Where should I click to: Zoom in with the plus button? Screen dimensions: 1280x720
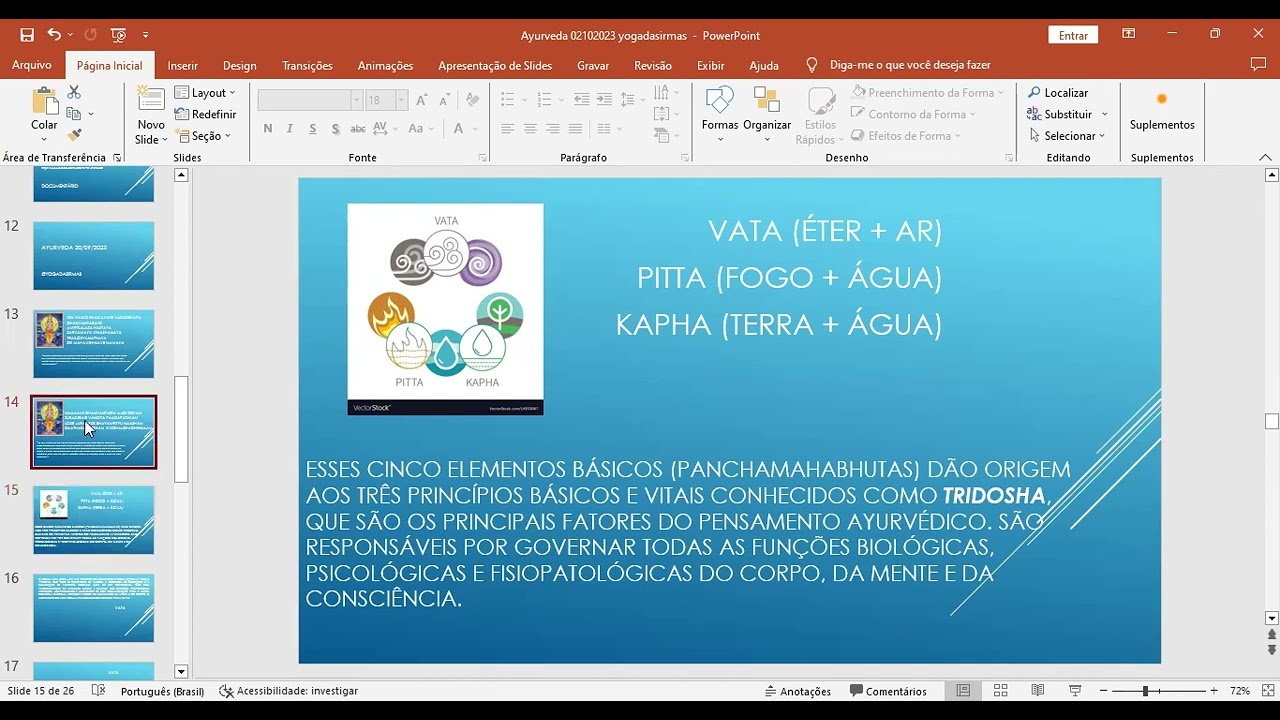click(x=1214, y=691)
